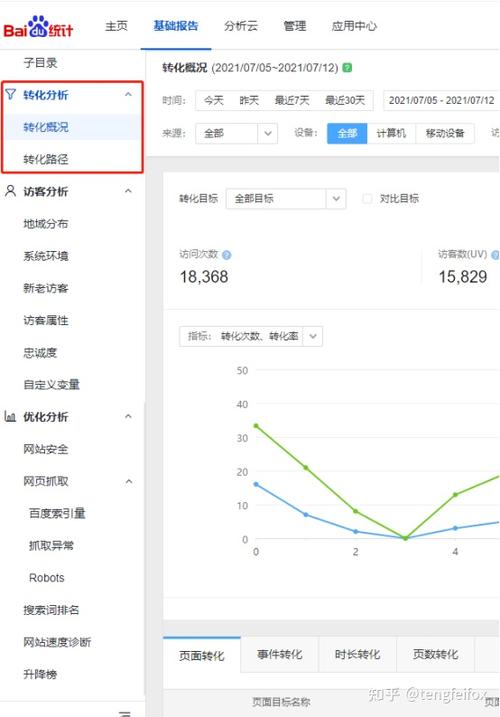Click the green line point at x=4
The width and height of the screenshot is (500, 717).
pyautogui.click(x=455, y=494)
